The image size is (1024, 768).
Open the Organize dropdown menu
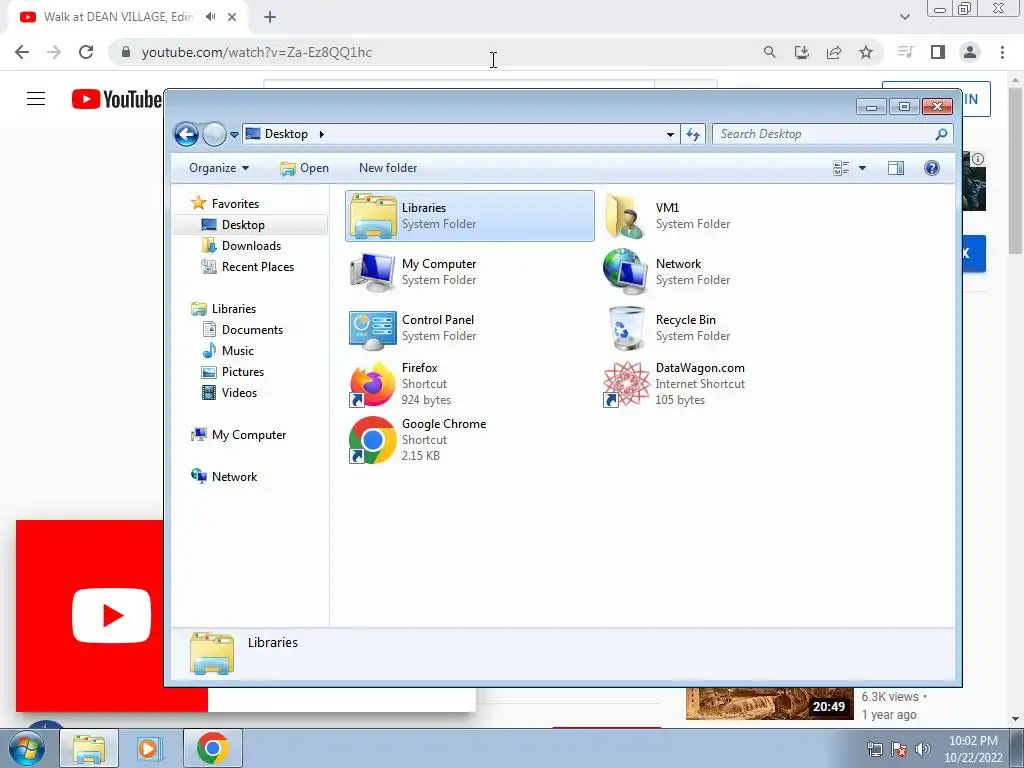pos(219,168)
